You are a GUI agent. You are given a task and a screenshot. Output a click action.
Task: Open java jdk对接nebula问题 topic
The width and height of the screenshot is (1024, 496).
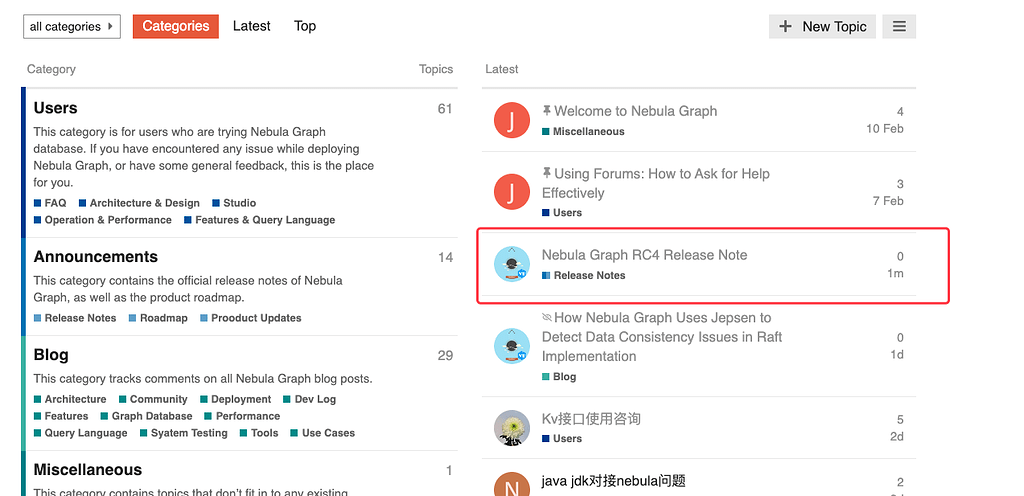coord(614,481)
